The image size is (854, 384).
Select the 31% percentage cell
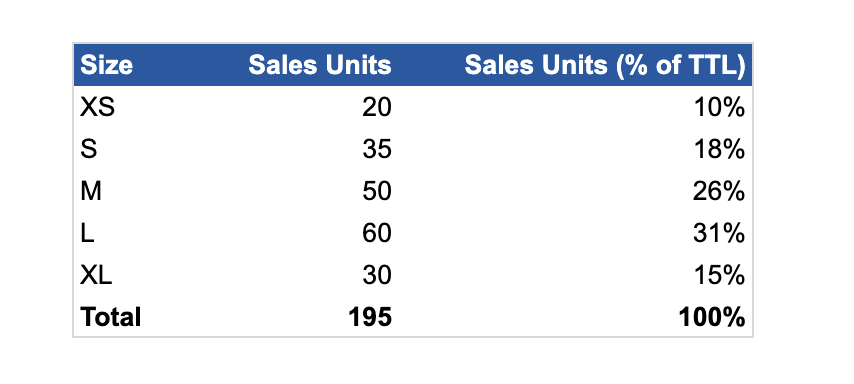tap(719, 234)
